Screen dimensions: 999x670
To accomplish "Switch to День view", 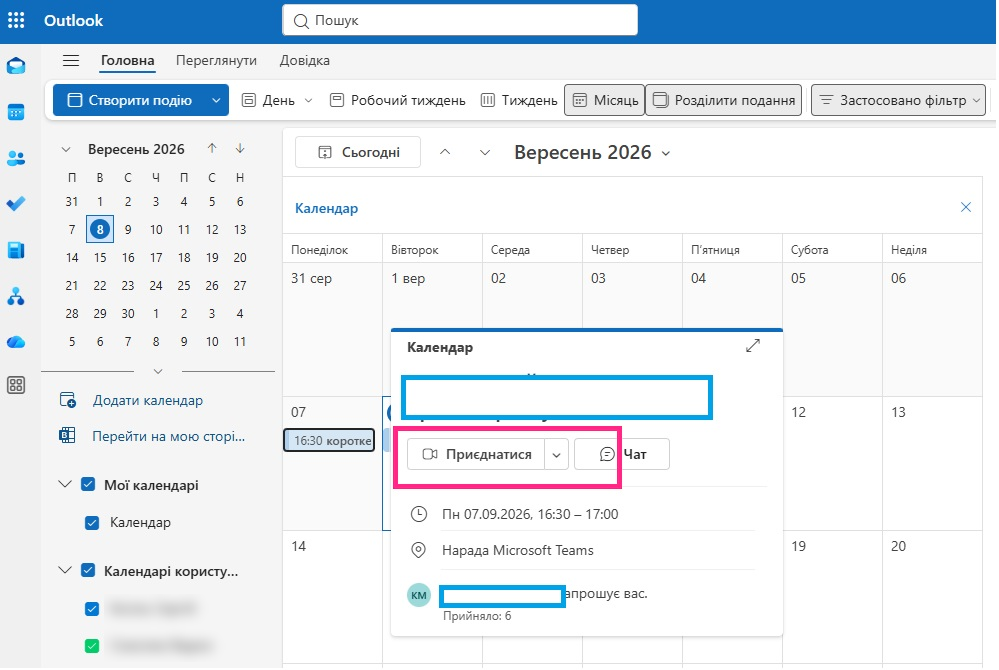I will click(269, 100).
